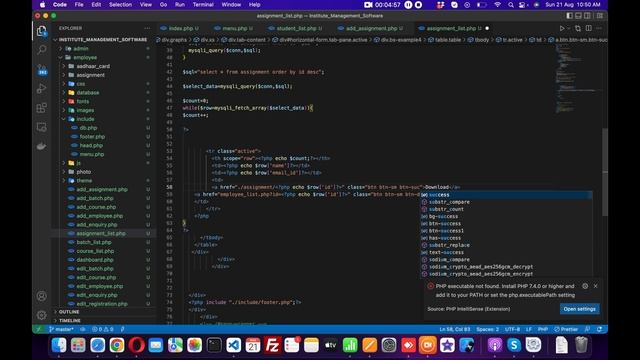This screenshot has height=360, width=640.
Task: Toggle bottom panel layout icon
Action: (x=578, y=16)
